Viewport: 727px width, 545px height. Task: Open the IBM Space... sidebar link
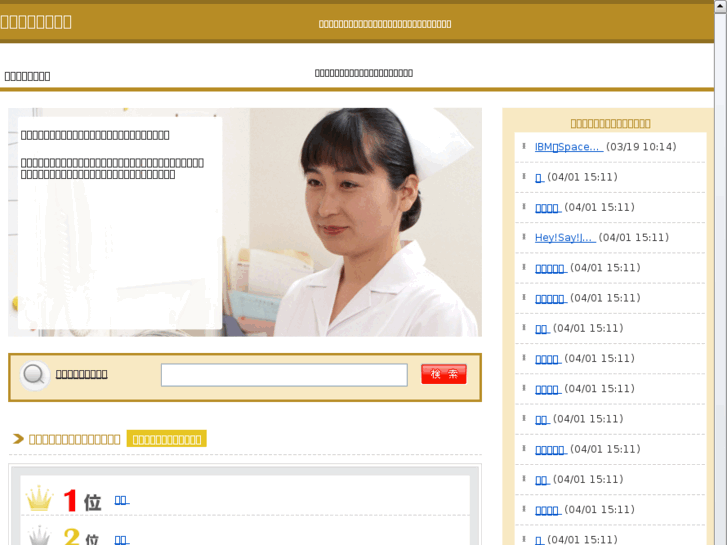pyautogui.click(x=569, y=147)
